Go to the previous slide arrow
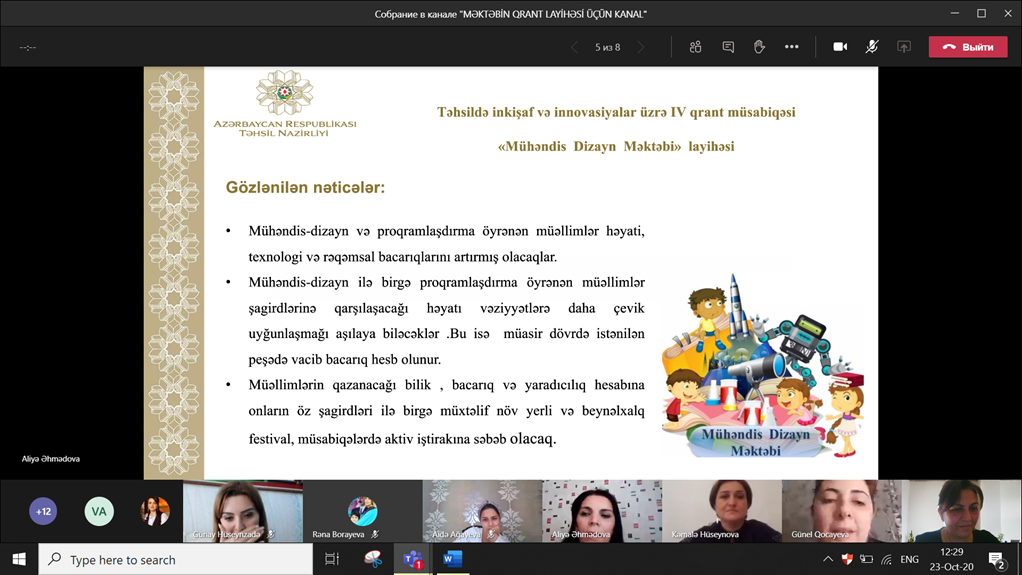Screen dimensions: 1022x575 (574, 47)
